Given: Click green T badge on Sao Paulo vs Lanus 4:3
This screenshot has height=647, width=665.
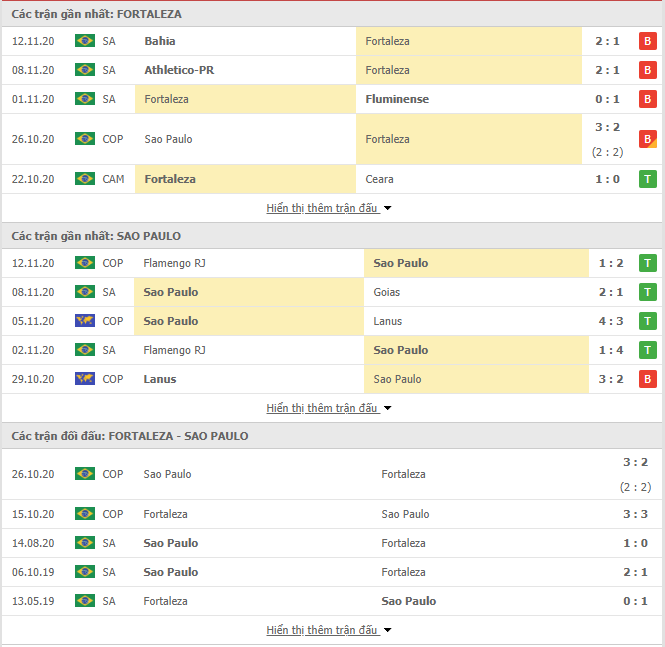Looking at the screenshot, I should [648, 321].
